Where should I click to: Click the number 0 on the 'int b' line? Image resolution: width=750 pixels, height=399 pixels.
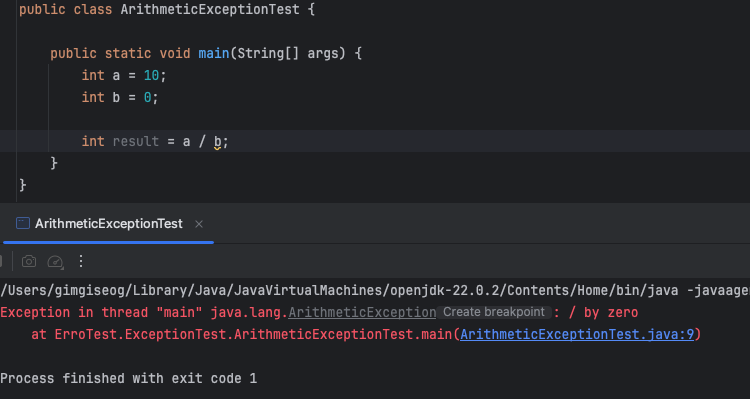(147, 97)
